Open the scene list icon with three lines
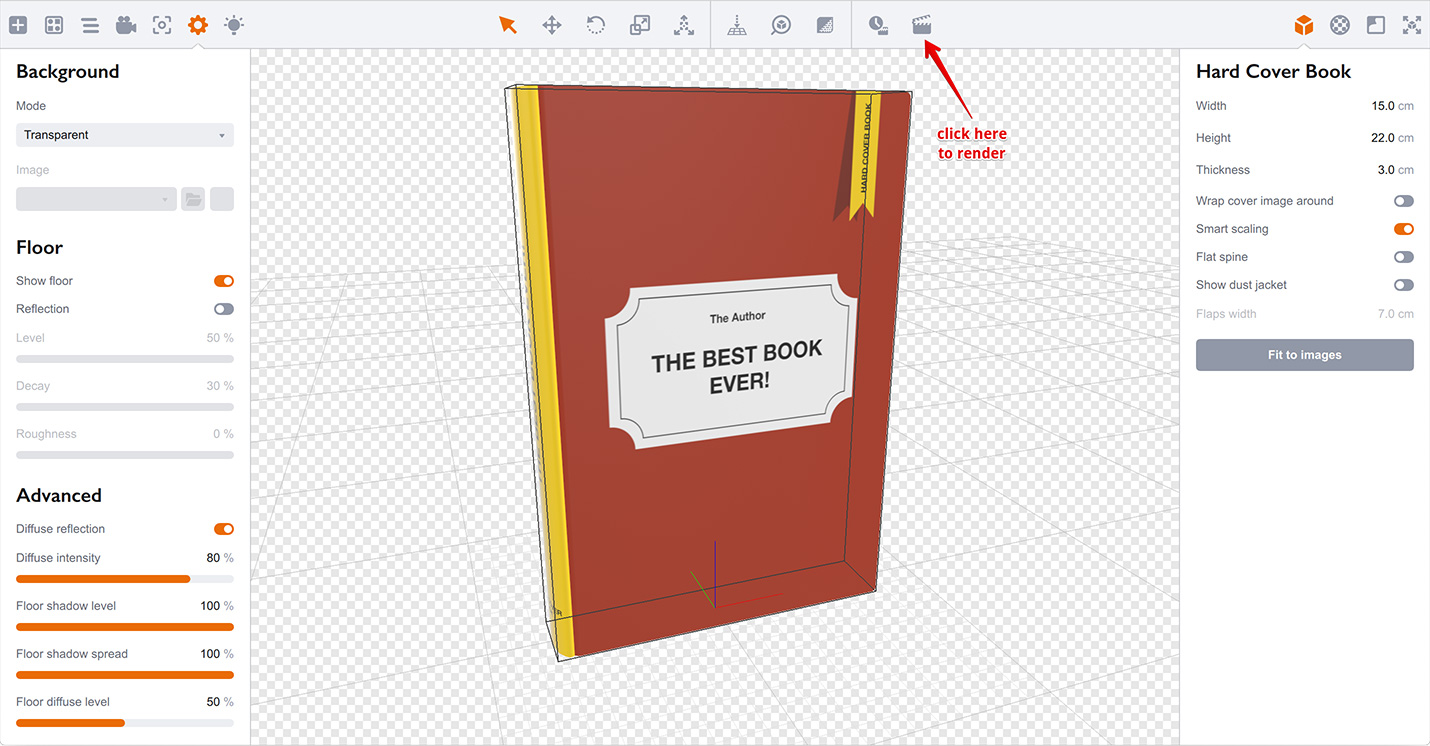This screenshot has height=746, width=1430. coord(90,25)
